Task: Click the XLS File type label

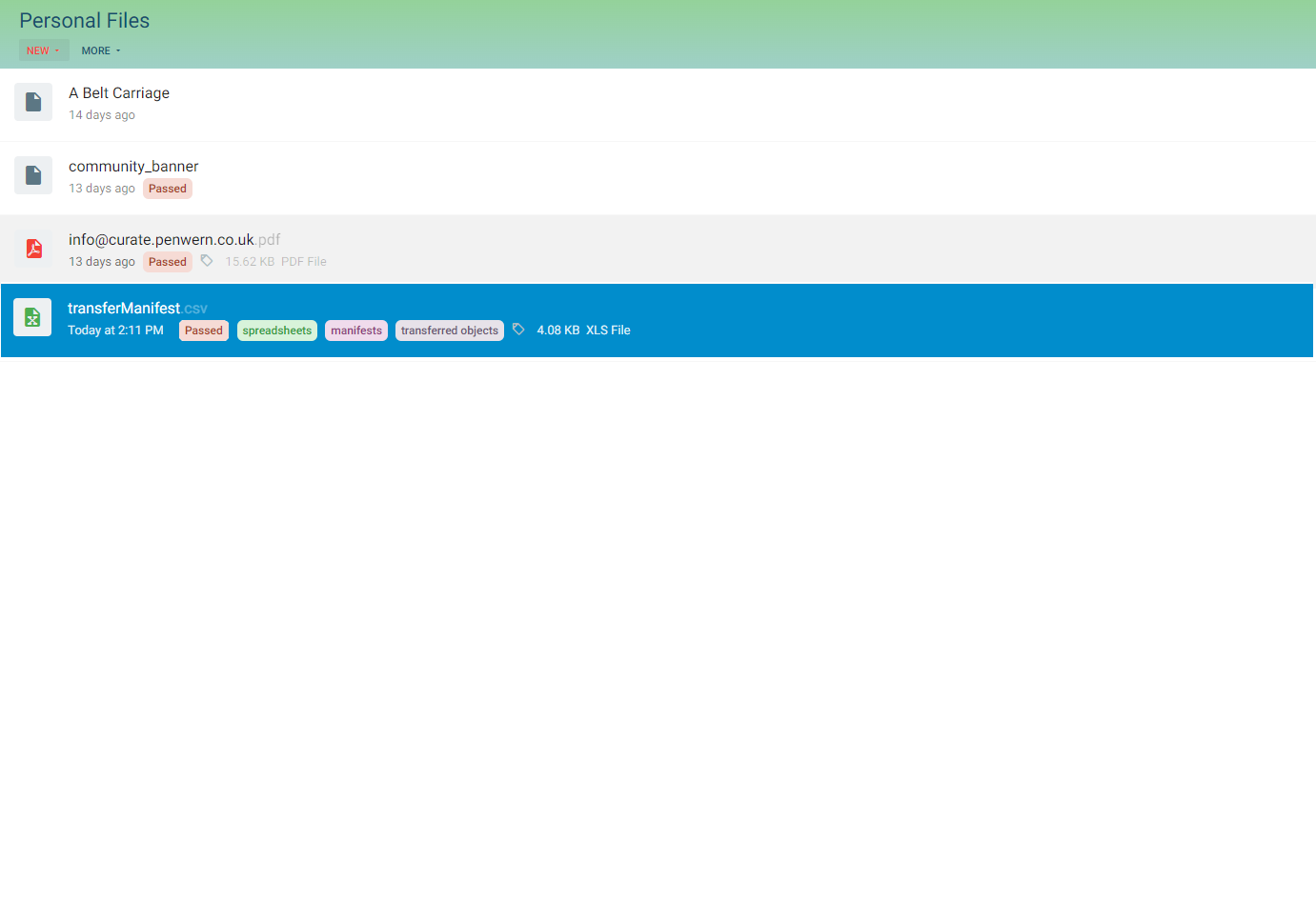Action: 608,331
